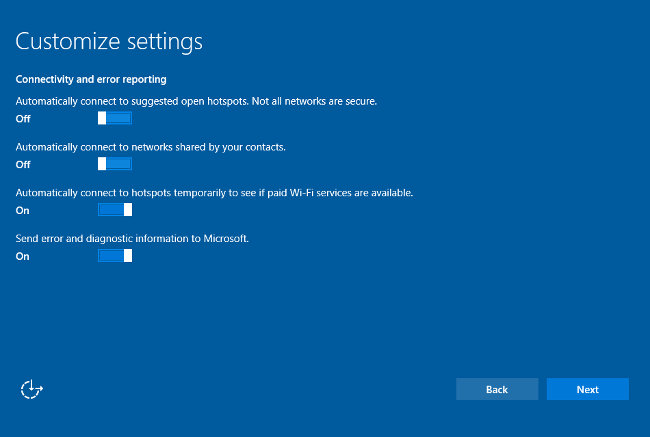Click the paid Wi-Fi services description text

214,193
